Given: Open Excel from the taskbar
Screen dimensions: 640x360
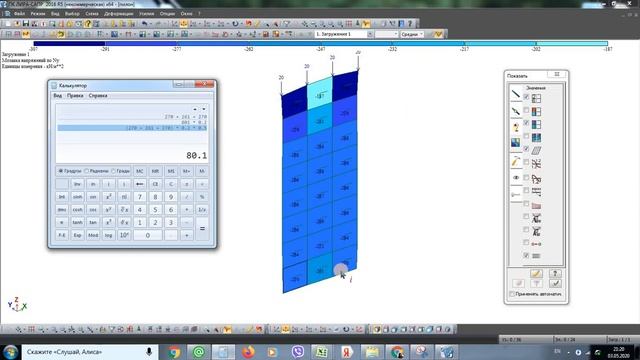Looking at the screenshot, I should tap(322, 352).
